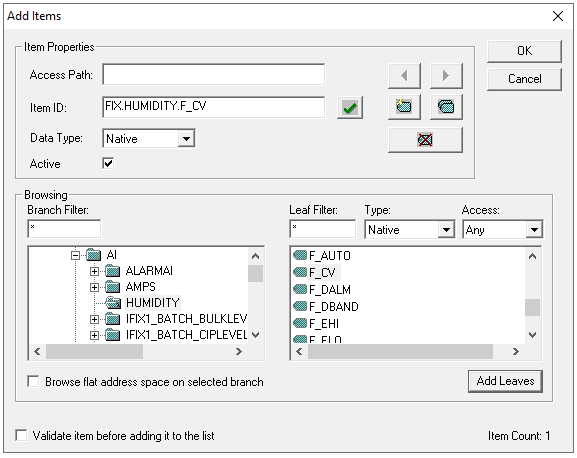Enable Browse flat address space checkbox

click(33, 381)
